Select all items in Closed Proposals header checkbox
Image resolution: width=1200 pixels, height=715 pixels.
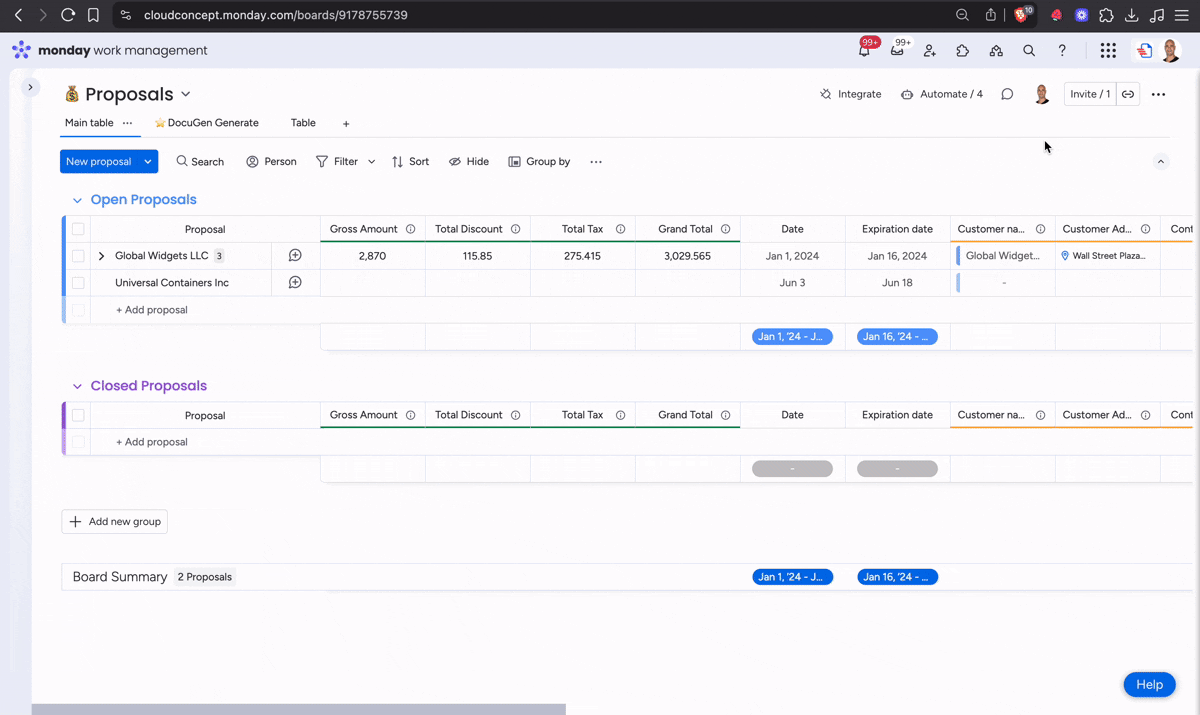point(78,415)
